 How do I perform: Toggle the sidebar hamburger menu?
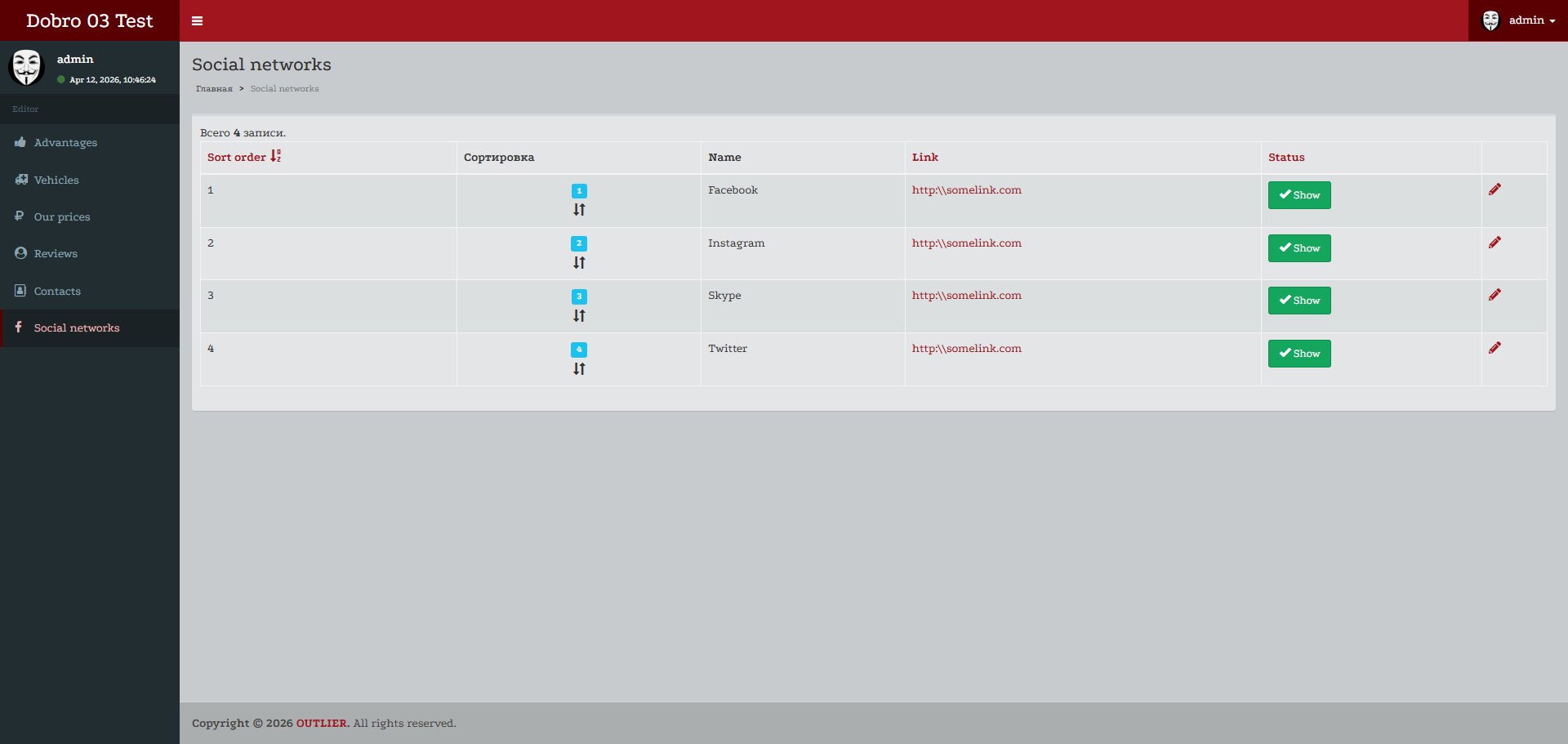[197, 20]
